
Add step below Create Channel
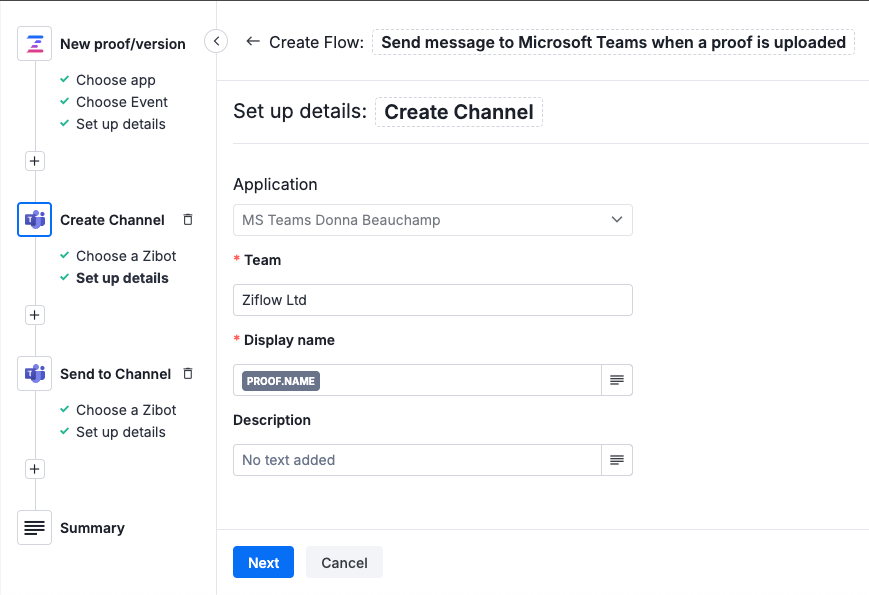[x=35, y=315]
